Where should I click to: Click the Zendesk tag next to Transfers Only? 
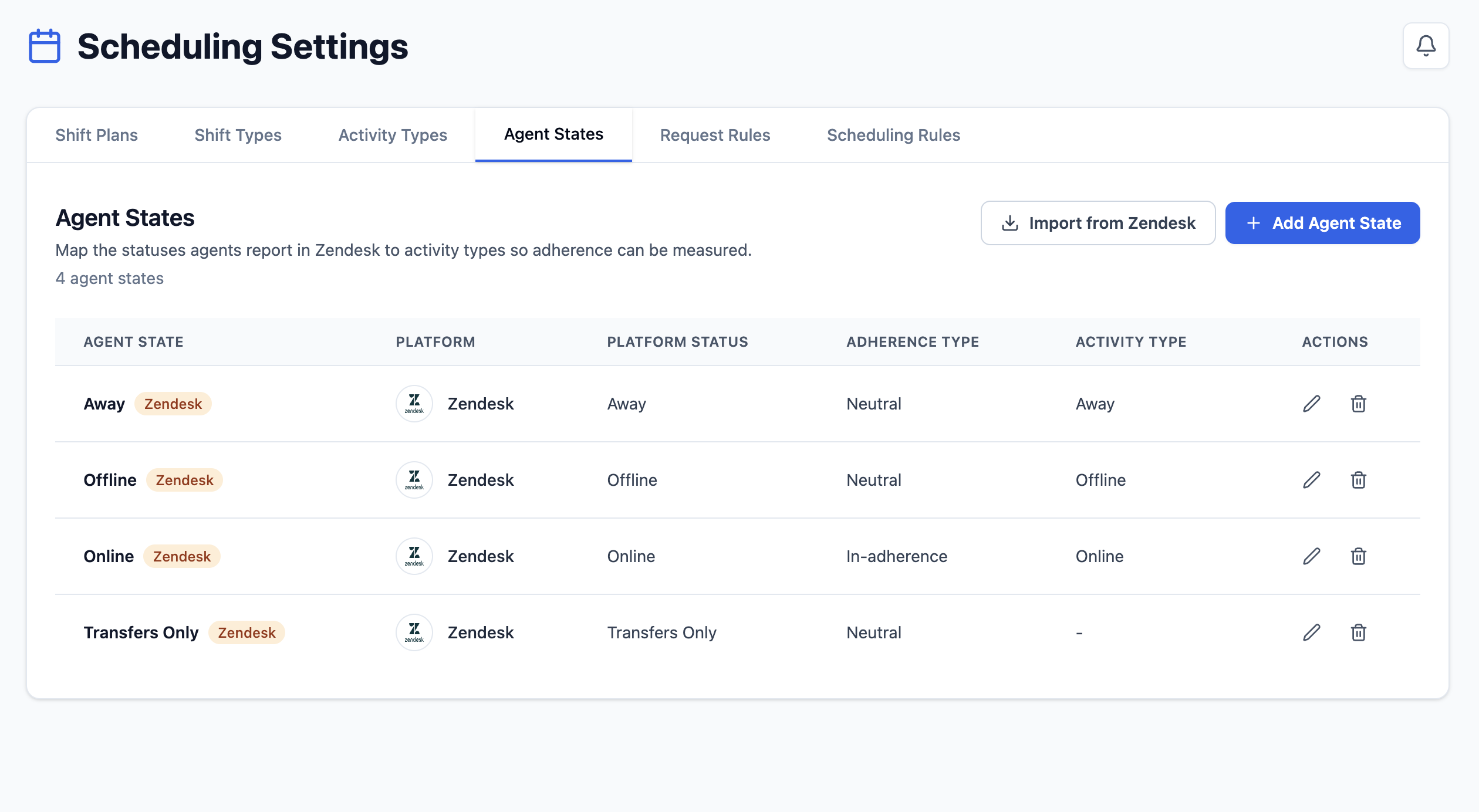click(x=246, y=632)
